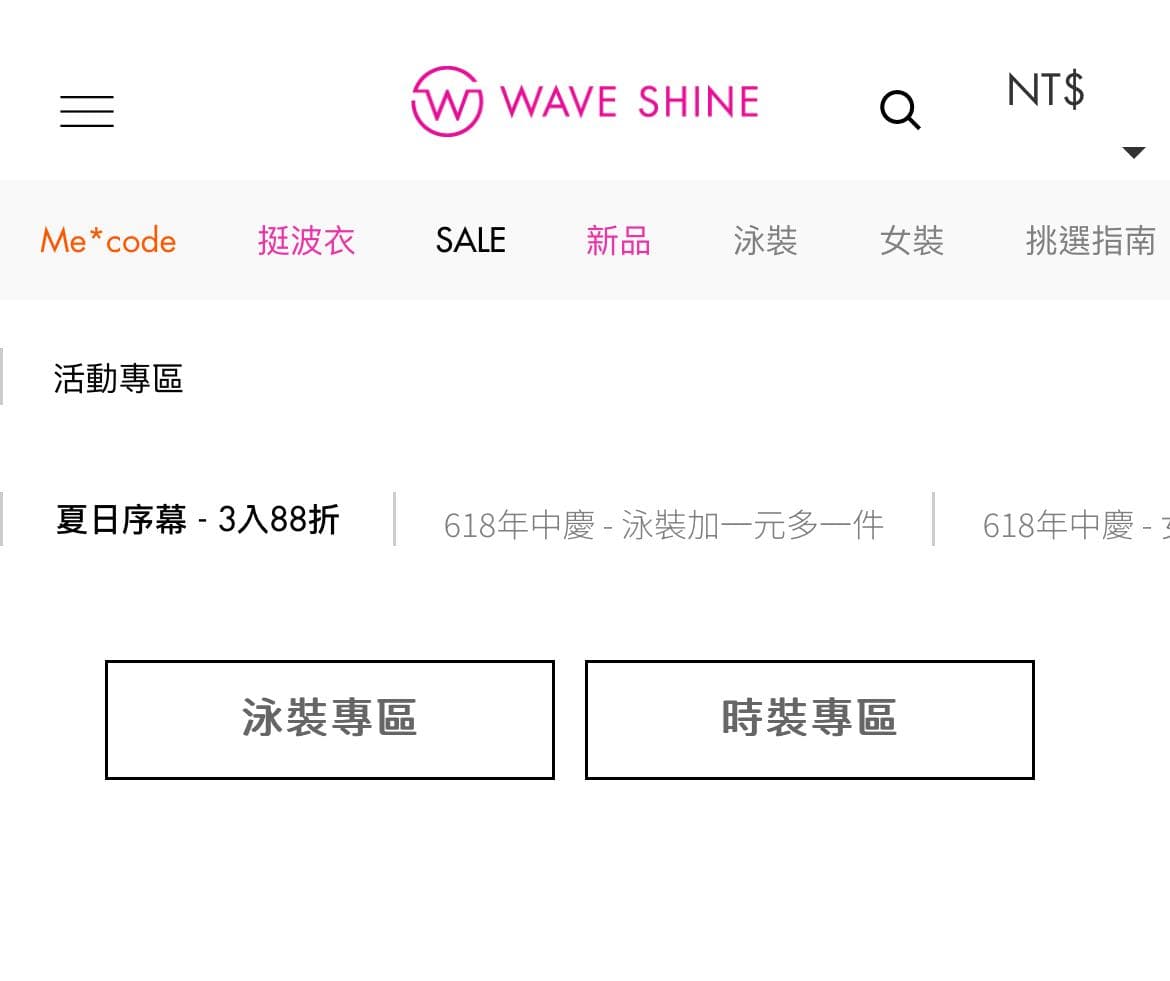
Task: Click the 活動專區 breadcrumb link
Action: coord(118,379)
